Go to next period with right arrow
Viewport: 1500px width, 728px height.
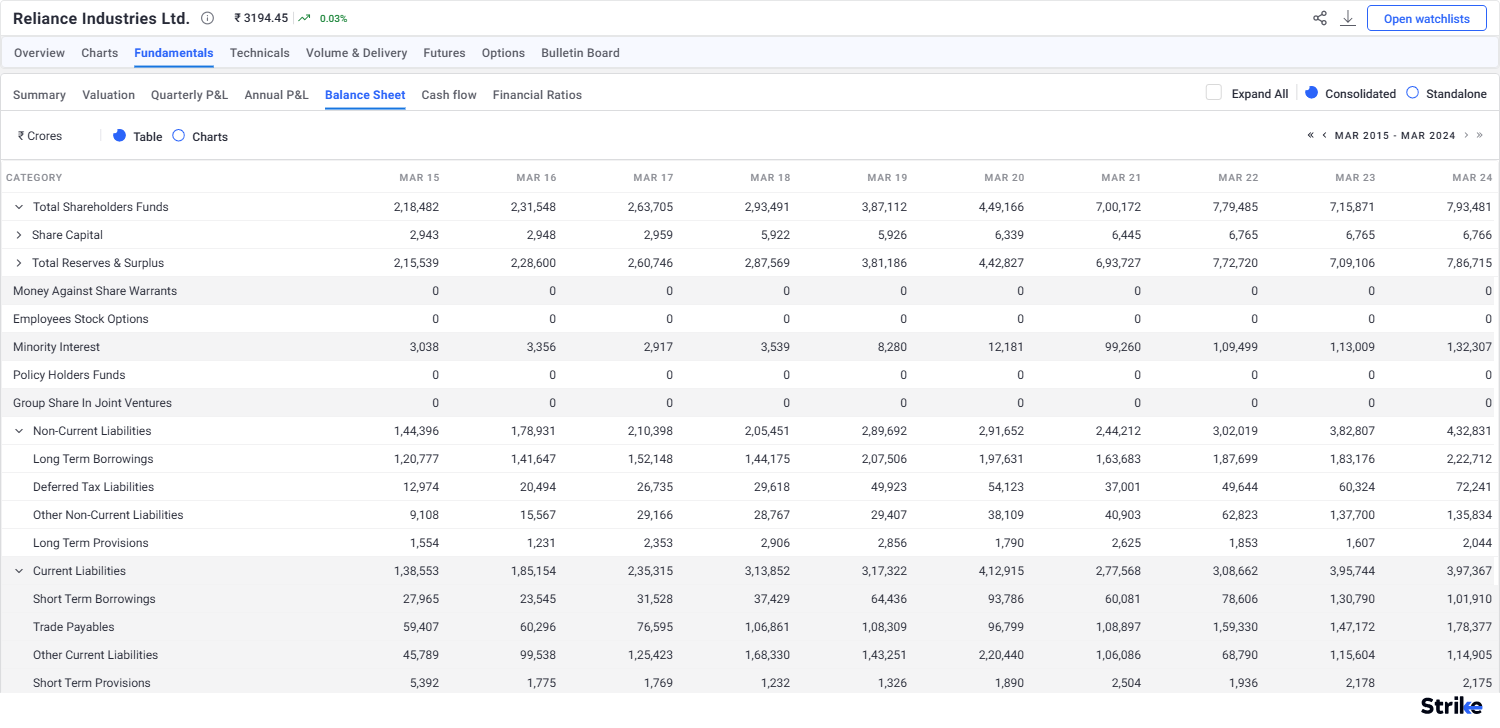tap(1466, 135)
